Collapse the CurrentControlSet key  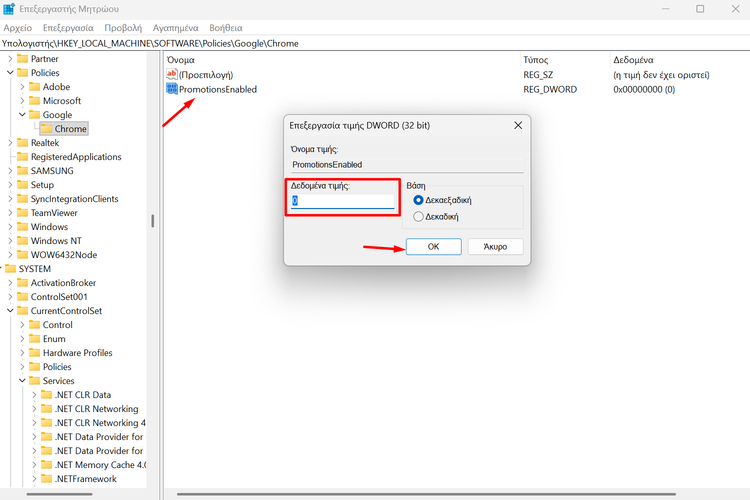pyautogui.click(x=10, y=311)
